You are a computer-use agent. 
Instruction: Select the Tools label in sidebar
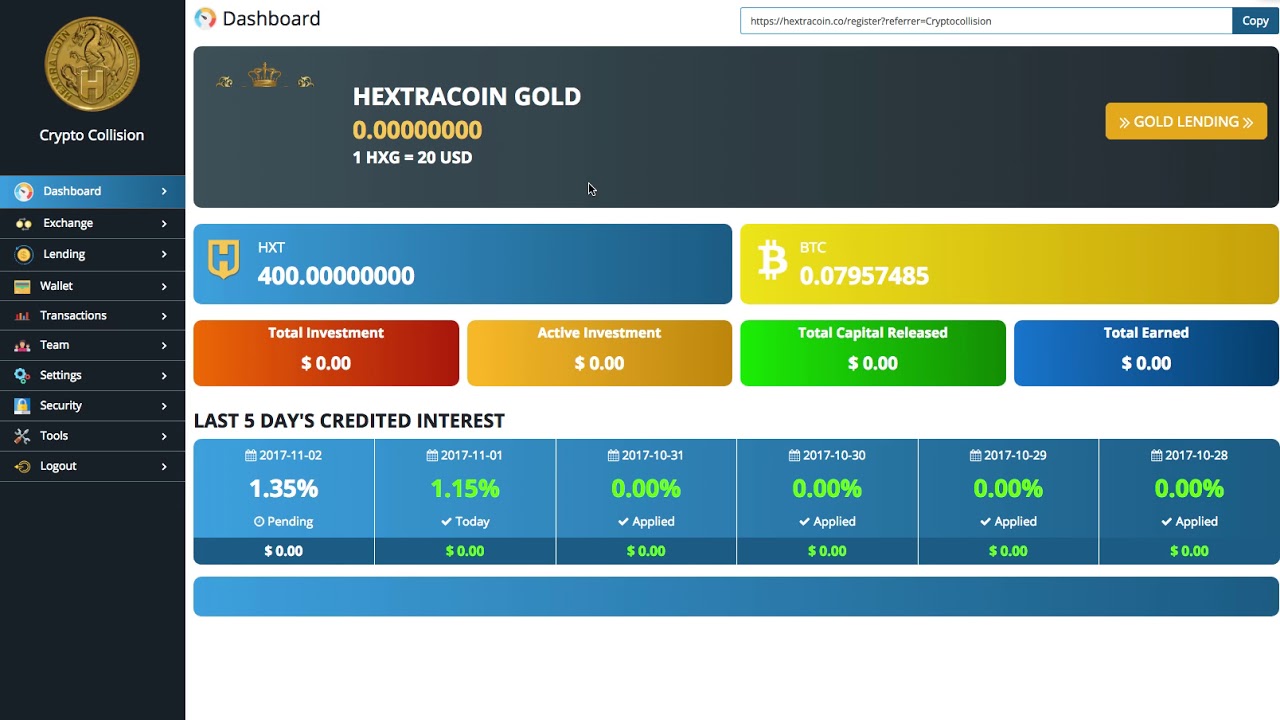tap(54, 436)
